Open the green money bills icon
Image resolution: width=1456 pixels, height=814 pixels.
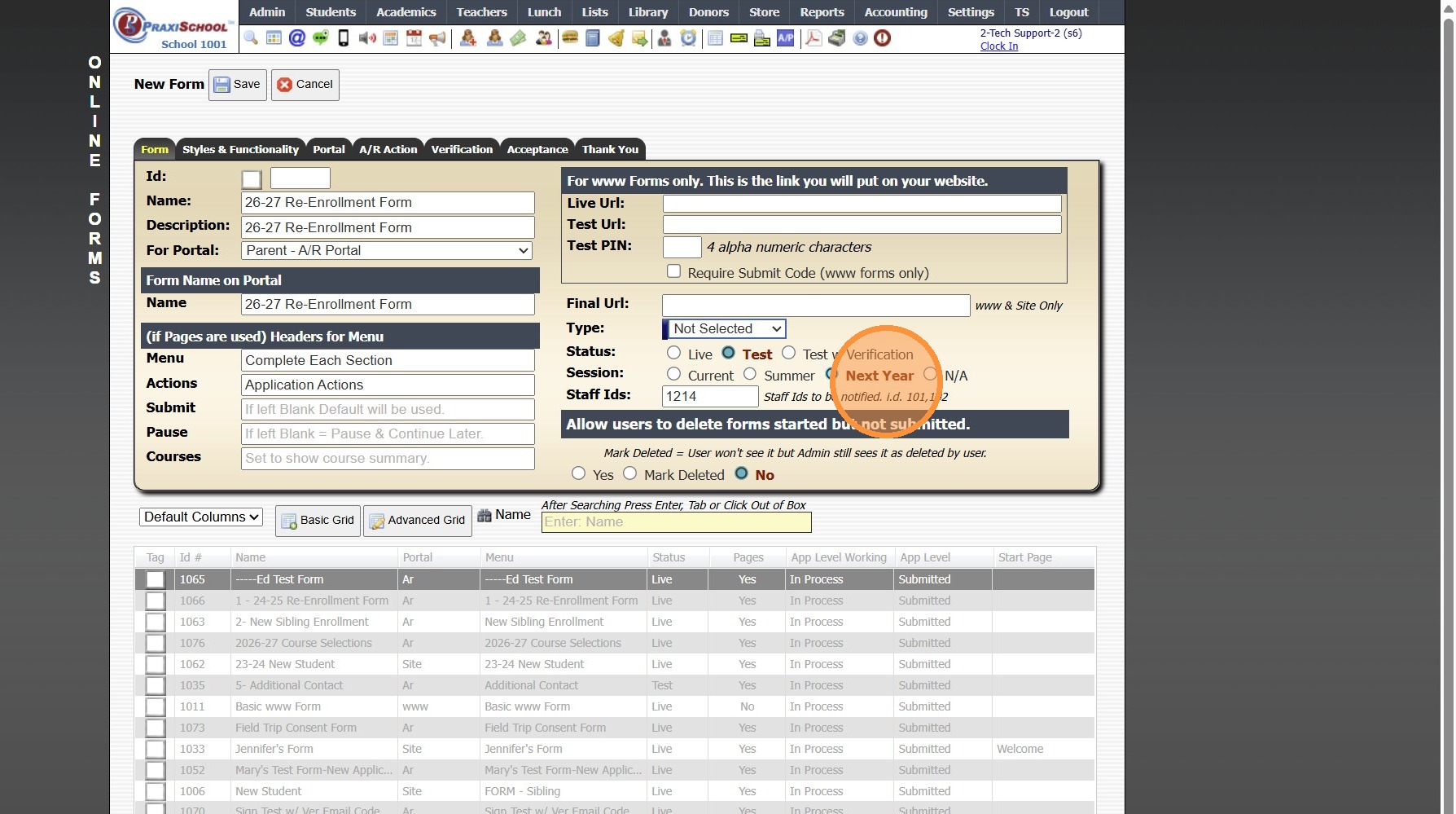519,38
